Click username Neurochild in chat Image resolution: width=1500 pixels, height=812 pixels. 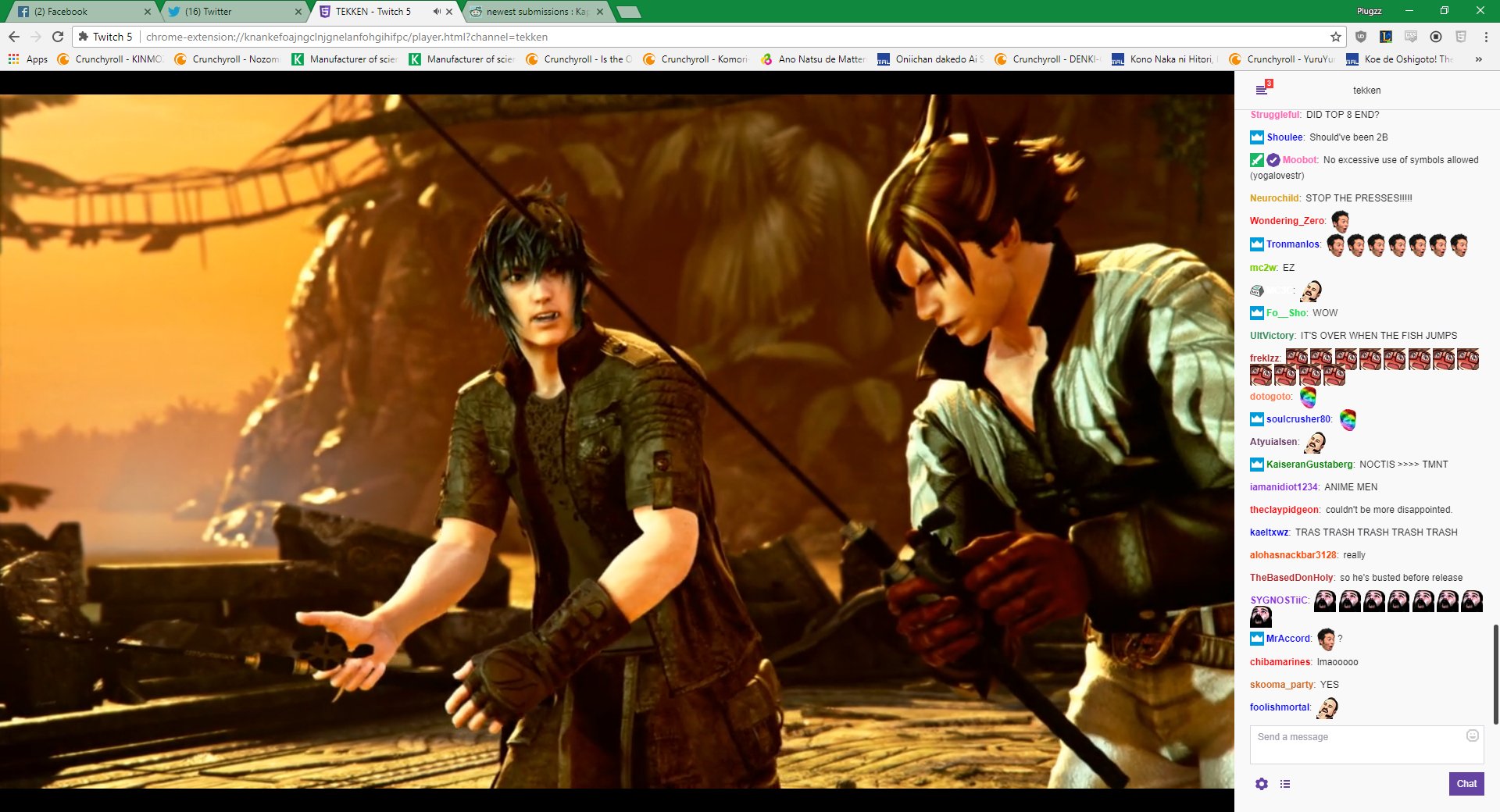coord(1274,198)
